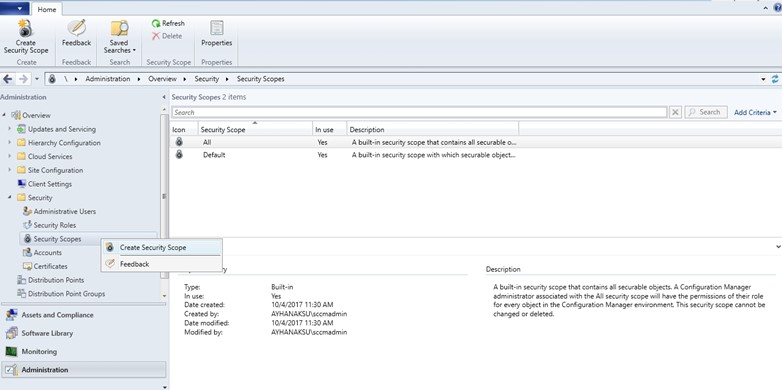Switch to Software Library workspace

tap(84, 333)
